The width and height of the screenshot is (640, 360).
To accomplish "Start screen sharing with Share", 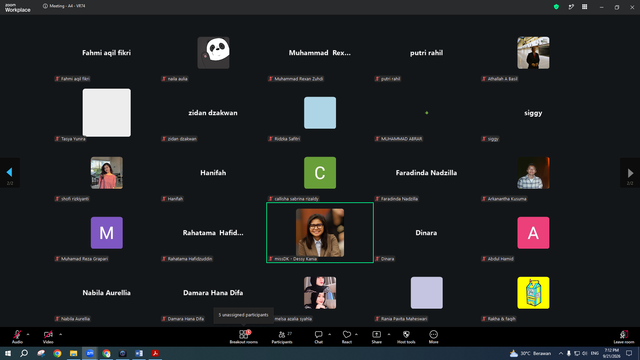I will [376, 337].
